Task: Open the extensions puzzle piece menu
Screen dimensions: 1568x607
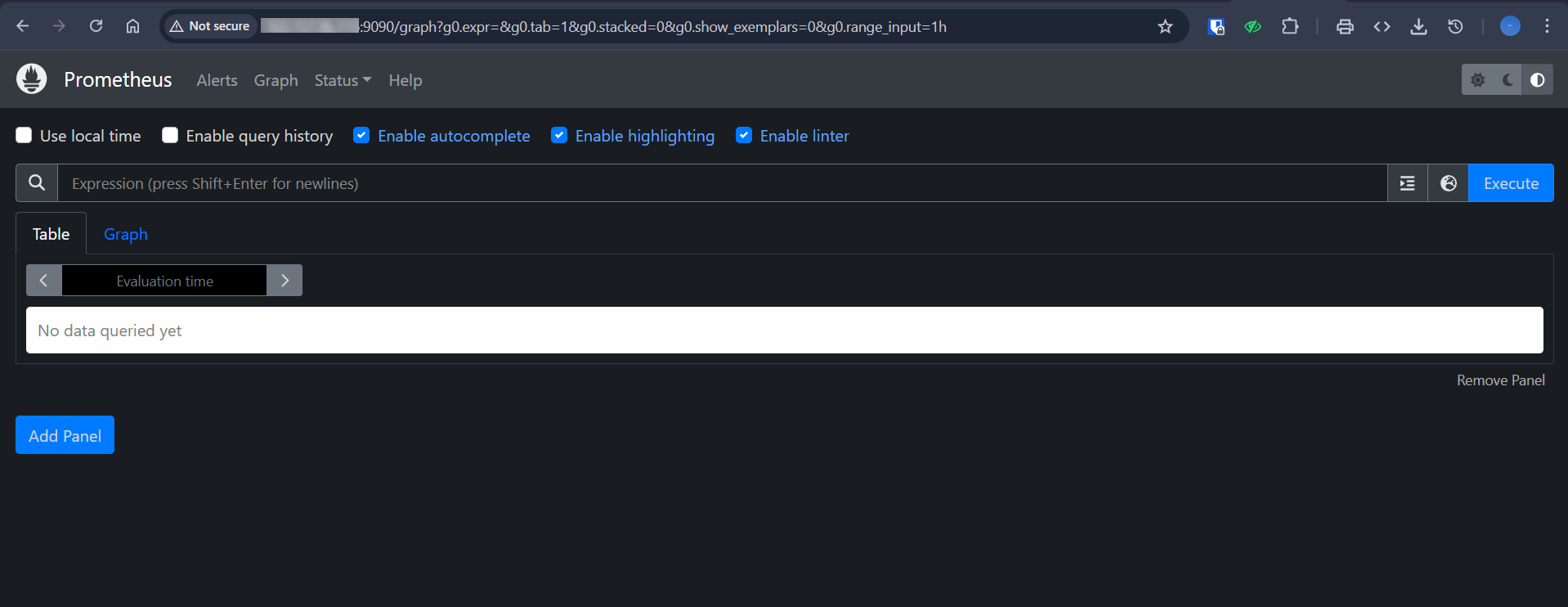Action: (1290, 27)
